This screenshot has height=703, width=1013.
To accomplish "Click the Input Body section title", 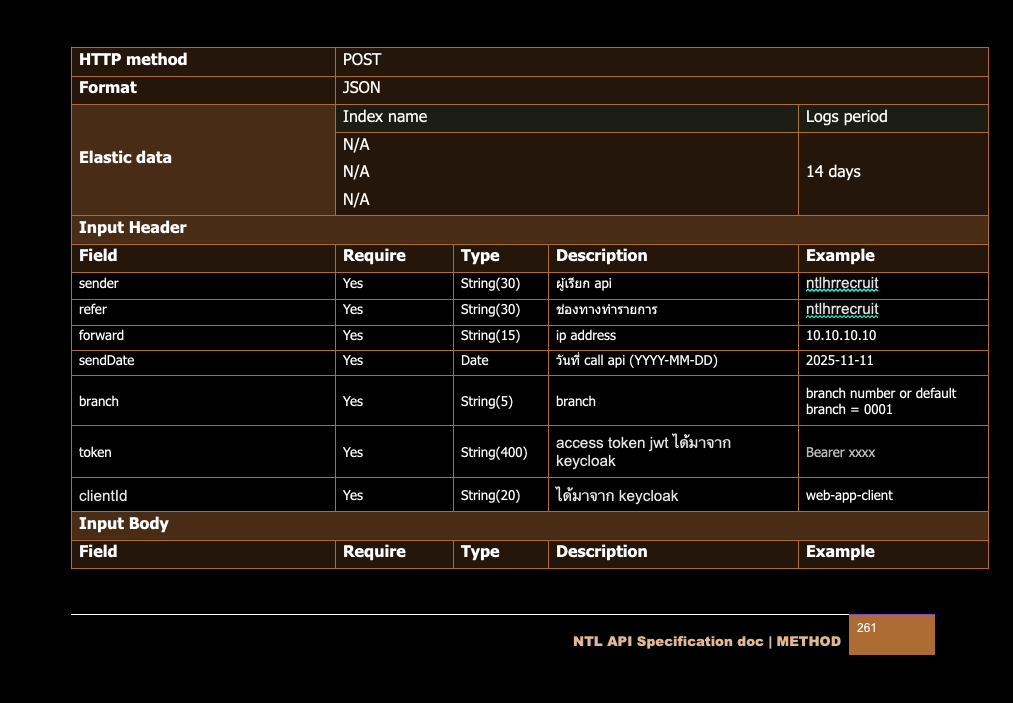I will [x=124, y=524].
